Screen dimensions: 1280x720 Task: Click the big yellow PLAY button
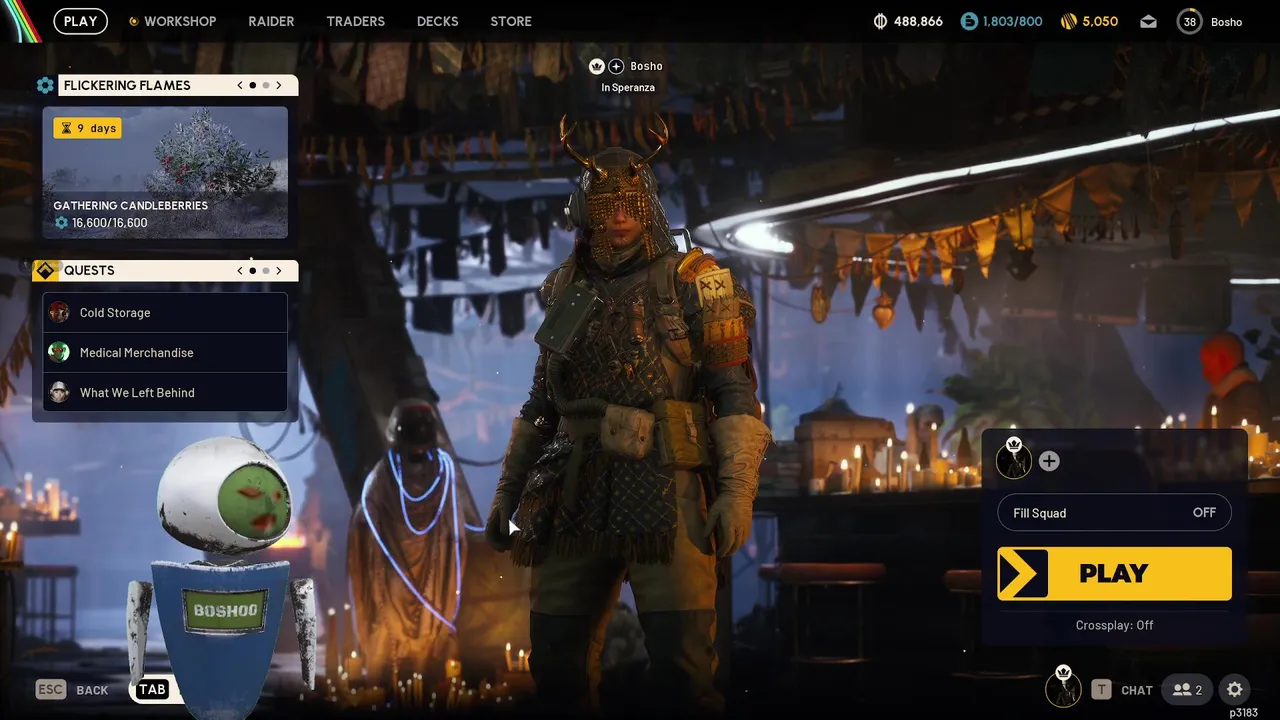[x=1114, y=573]
